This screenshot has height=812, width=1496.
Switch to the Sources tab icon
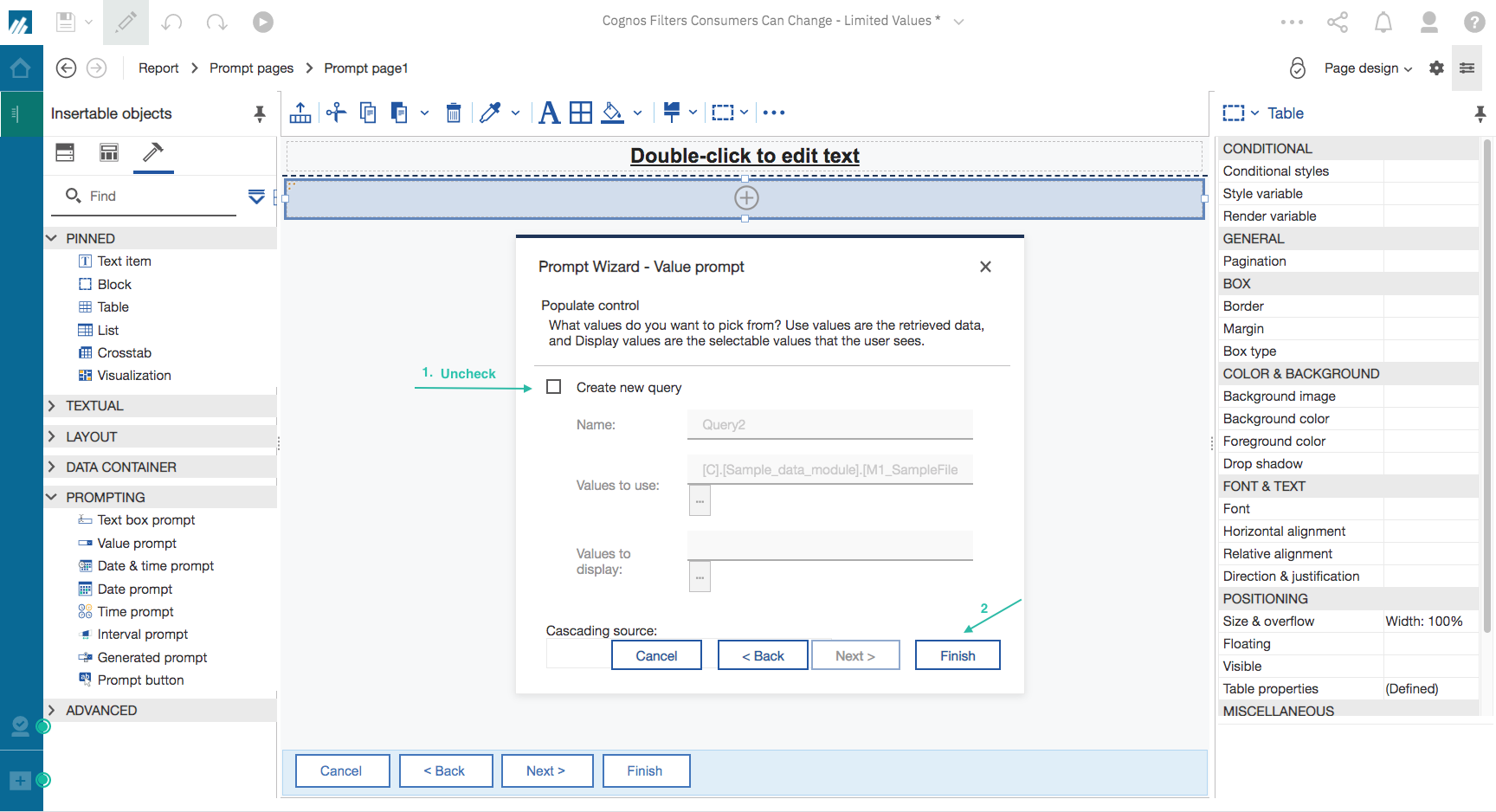point(65,152)
